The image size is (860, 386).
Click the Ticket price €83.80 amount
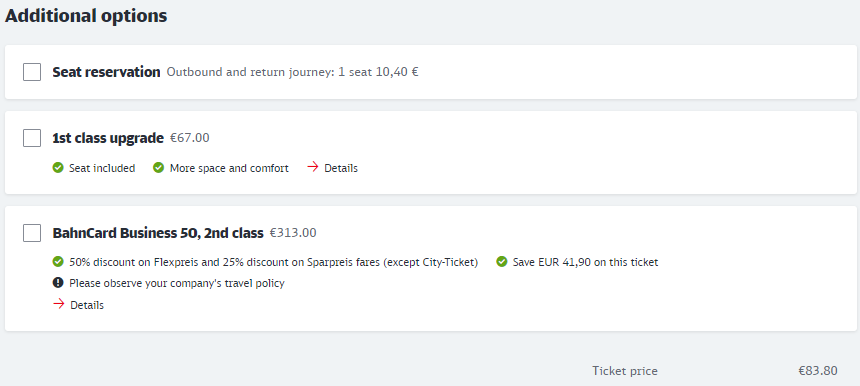[x=818, y=371]
